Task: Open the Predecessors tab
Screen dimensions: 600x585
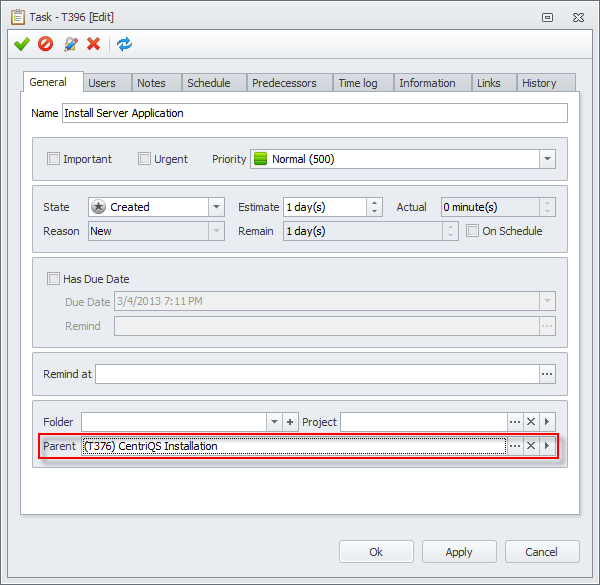Action: click(284, 83)
